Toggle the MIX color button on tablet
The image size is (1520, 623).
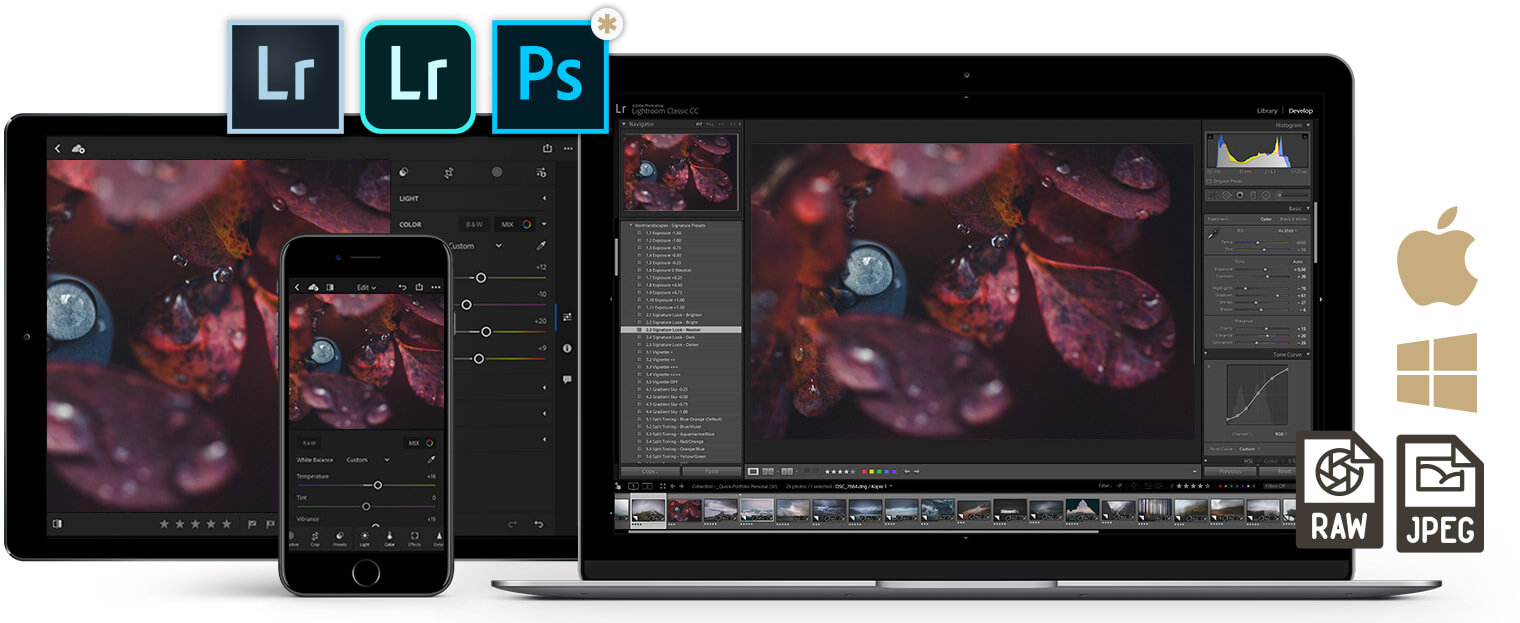pos(516,224)
